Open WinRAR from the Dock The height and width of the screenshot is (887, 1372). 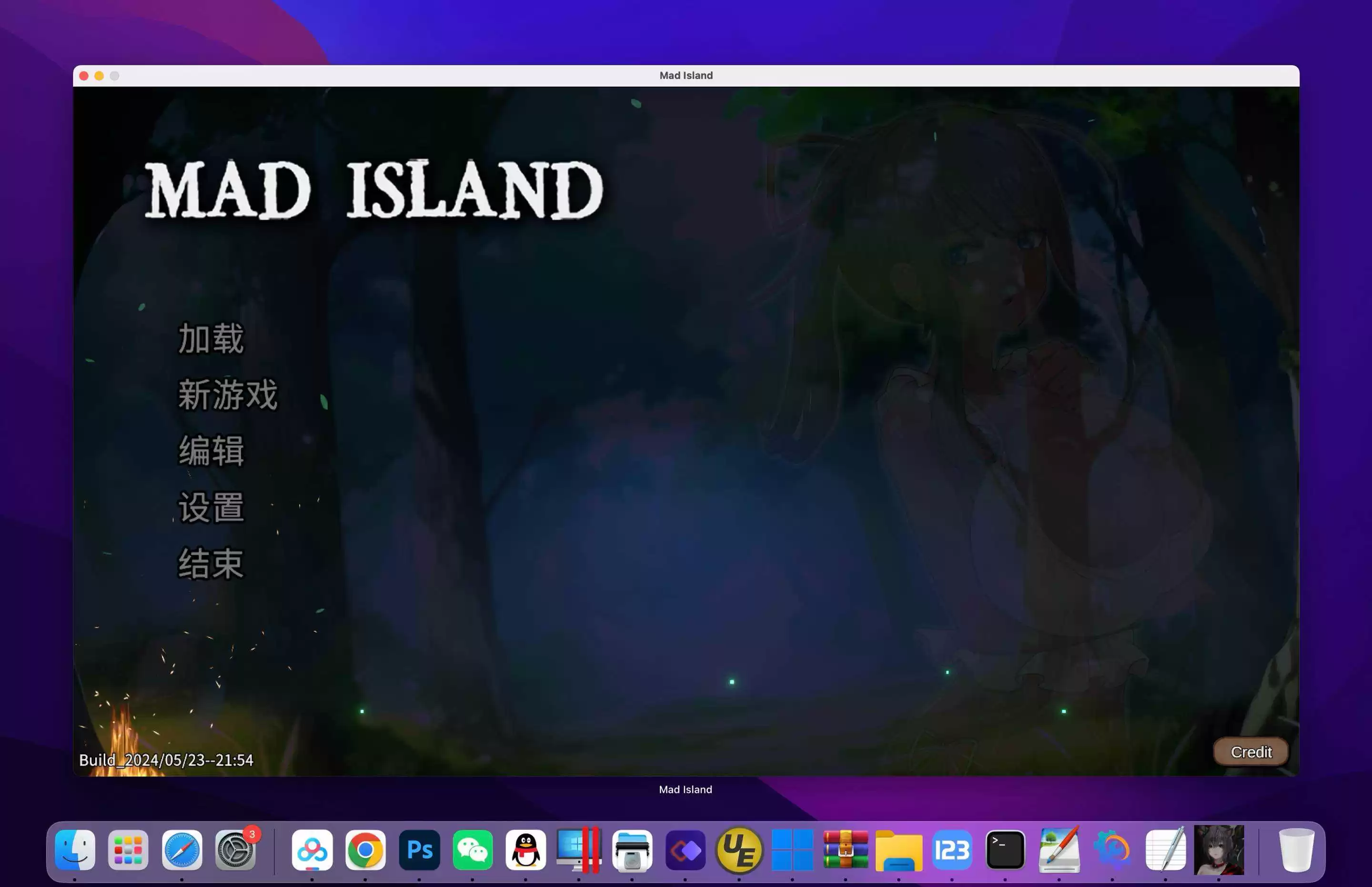[x=846, y=850]
